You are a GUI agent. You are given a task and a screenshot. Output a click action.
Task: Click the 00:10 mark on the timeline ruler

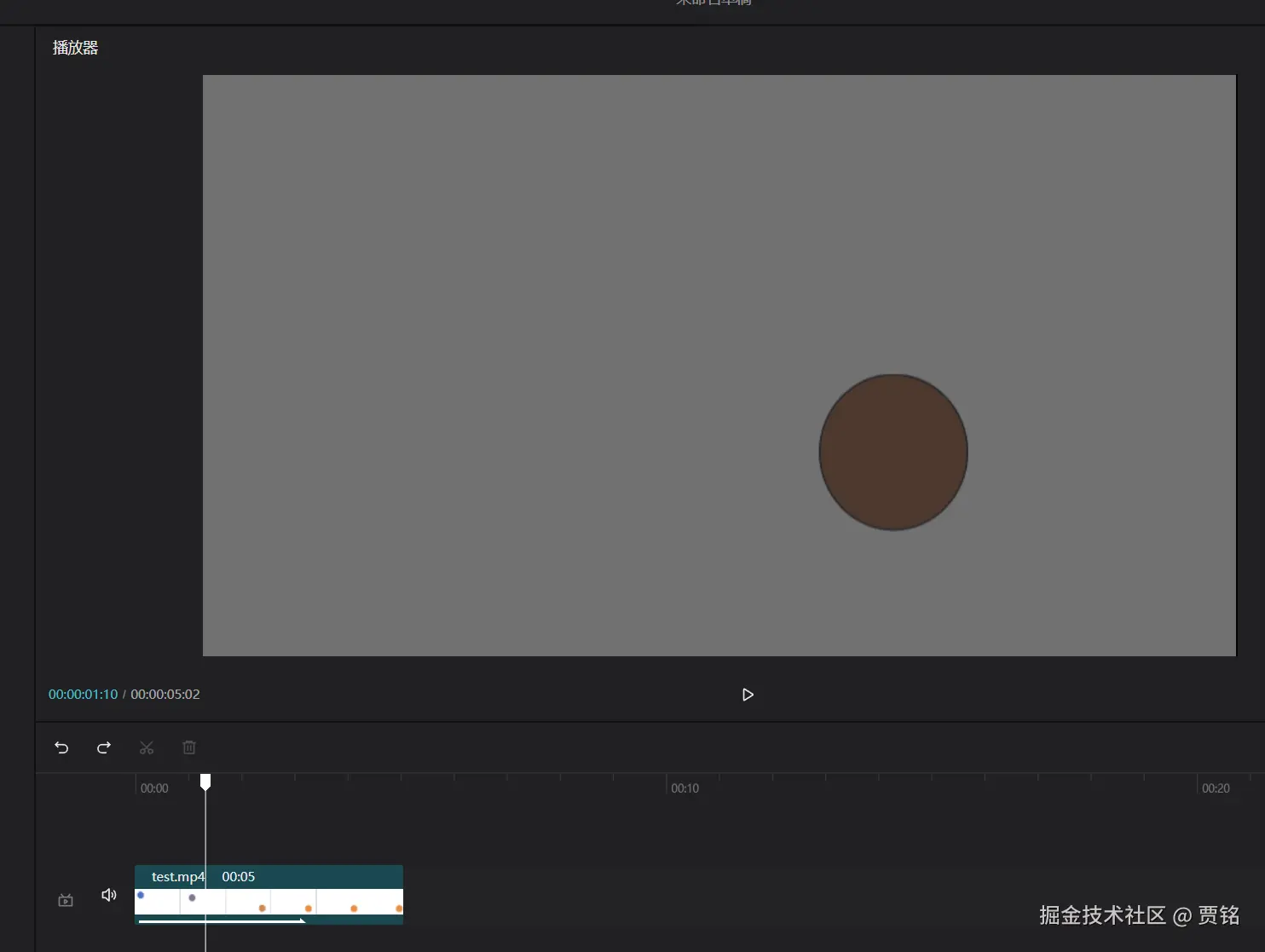[x=684, y=788]
